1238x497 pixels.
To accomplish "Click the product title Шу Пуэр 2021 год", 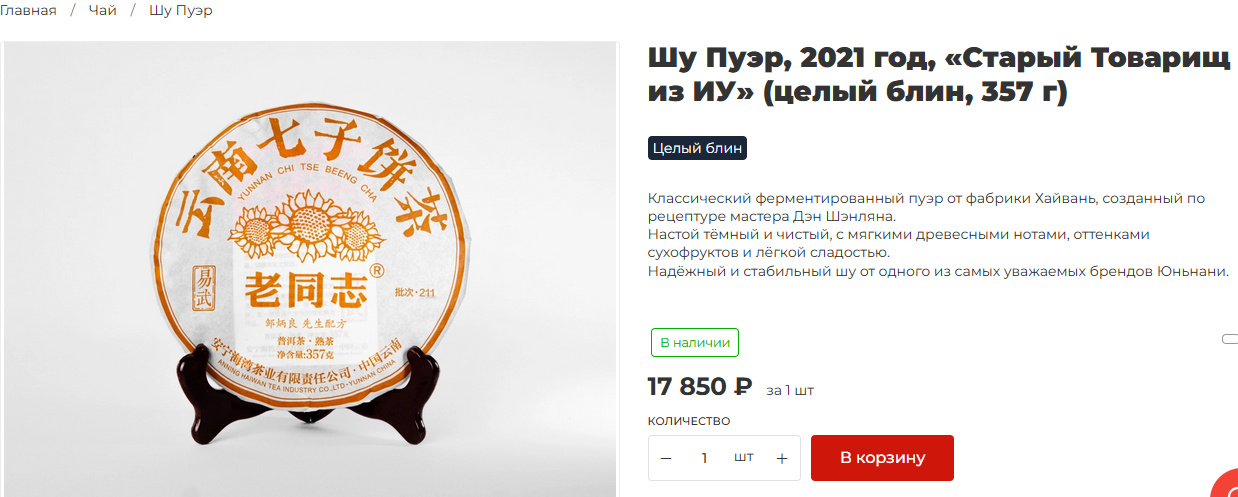I will tap(938, 75).
